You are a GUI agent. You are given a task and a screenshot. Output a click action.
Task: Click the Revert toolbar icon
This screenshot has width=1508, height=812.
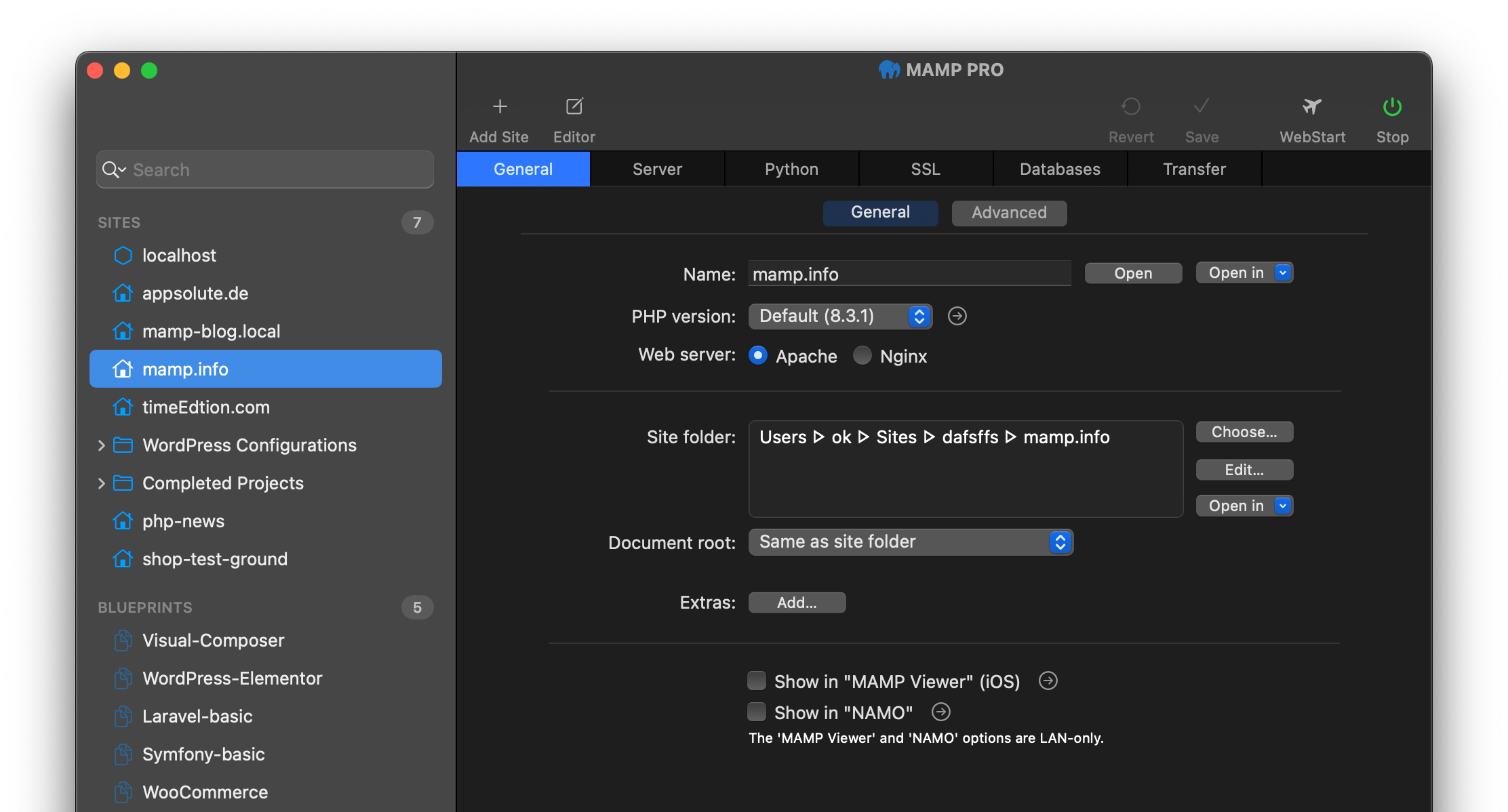(x=1131, y=106)
